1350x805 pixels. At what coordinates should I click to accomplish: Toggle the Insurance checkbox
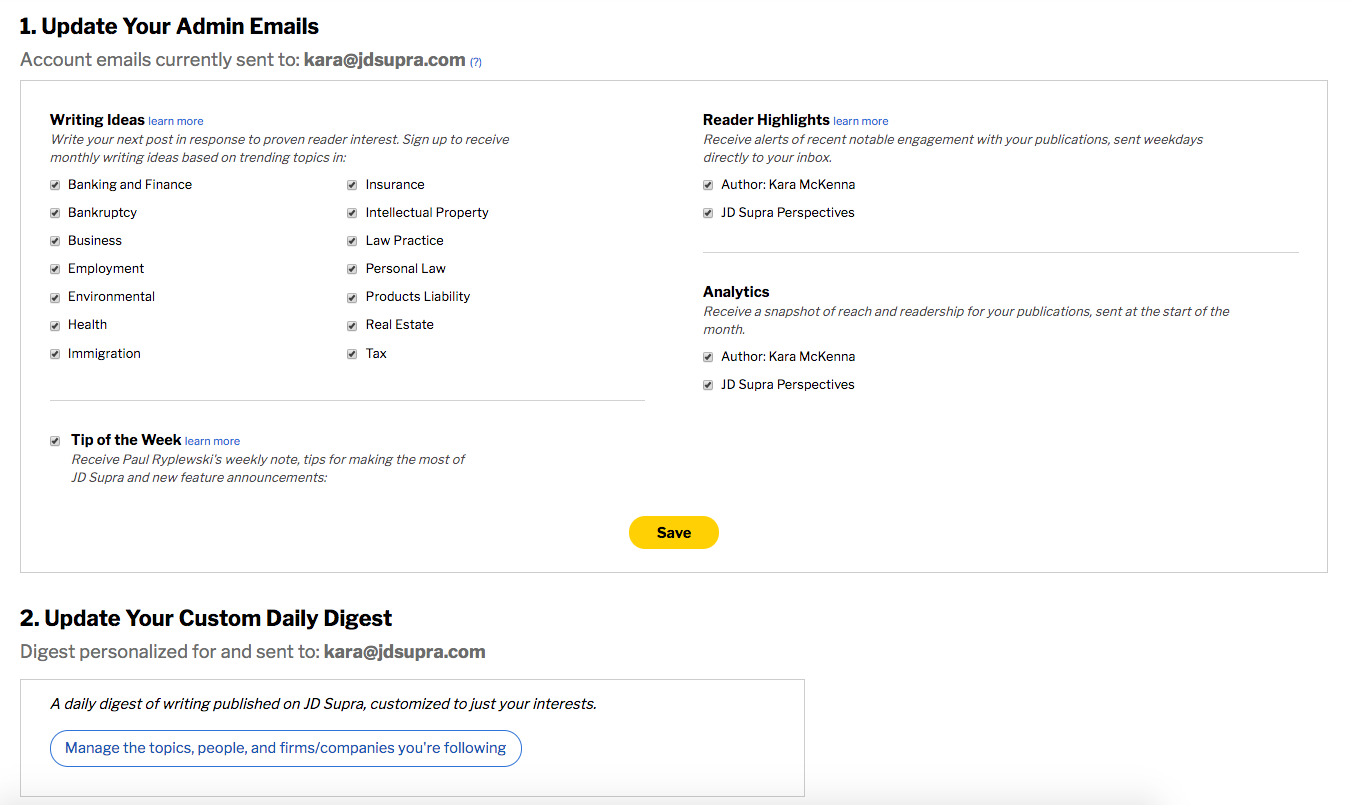point(352,185)
